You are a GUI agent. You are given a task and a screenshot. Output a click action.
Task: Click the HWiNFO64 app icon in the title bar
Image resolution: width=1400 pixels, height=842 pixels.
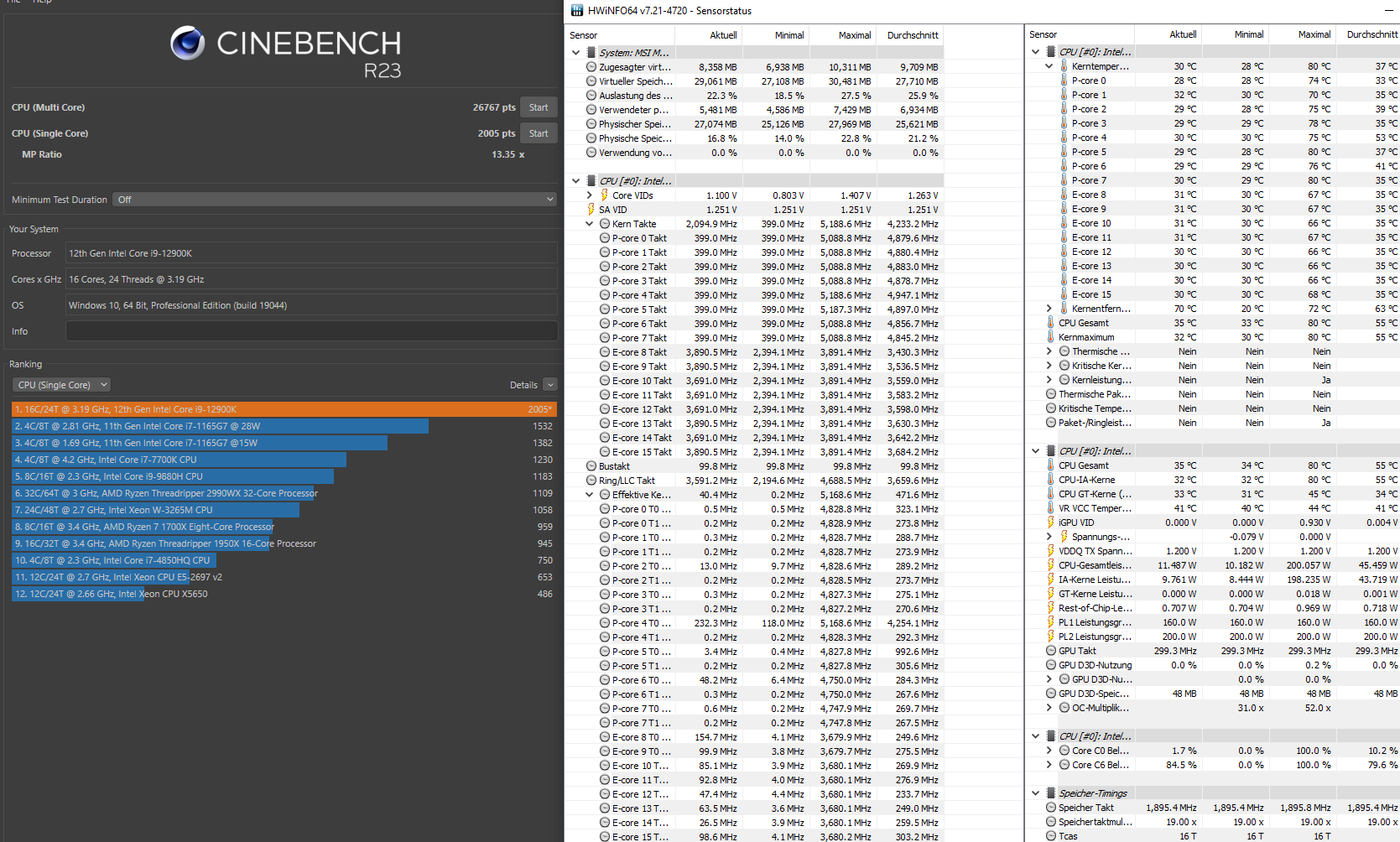click(x=576, y=11)
